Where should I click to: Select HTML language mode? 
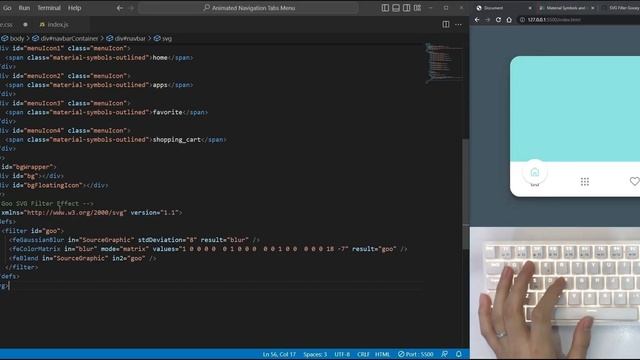tap(382, 354)
